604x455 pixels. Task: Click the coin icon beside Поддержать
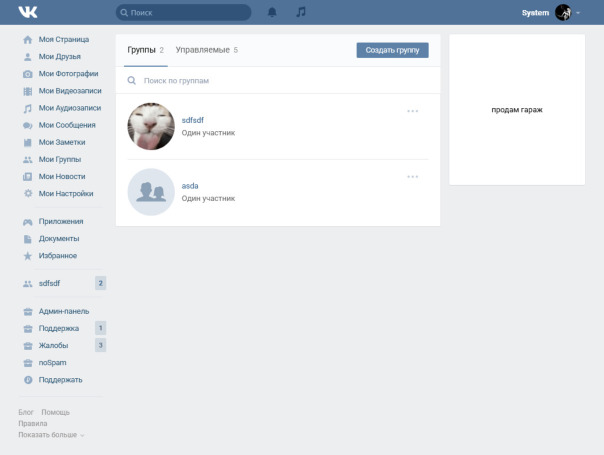[x=28, y=380]
